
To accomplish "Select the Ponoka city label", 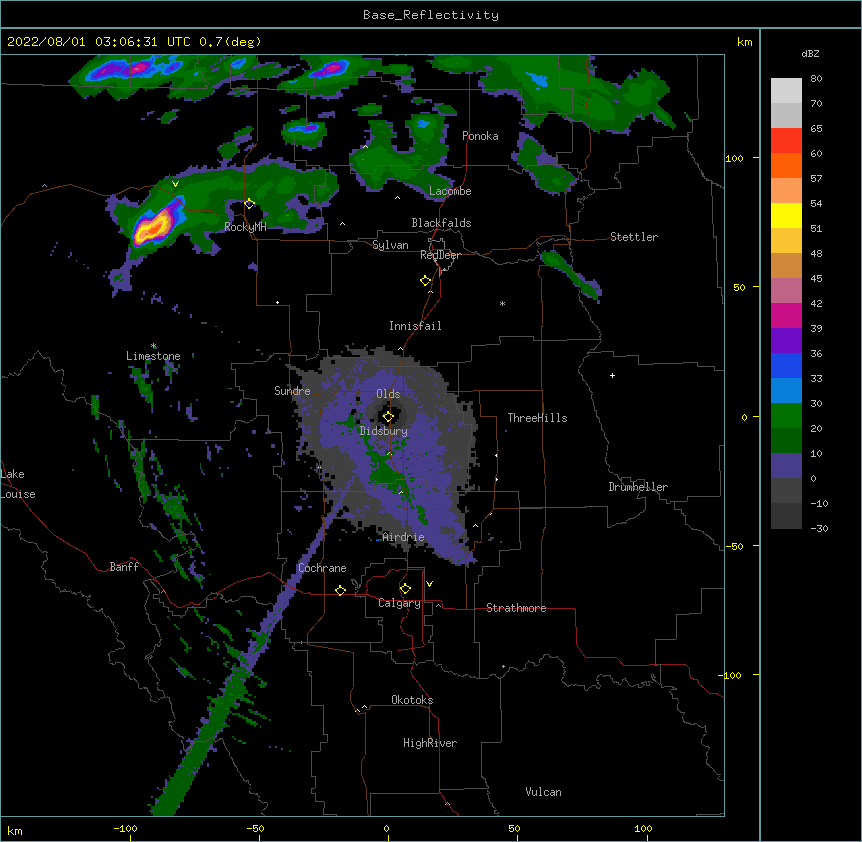I will pos(480,136).
